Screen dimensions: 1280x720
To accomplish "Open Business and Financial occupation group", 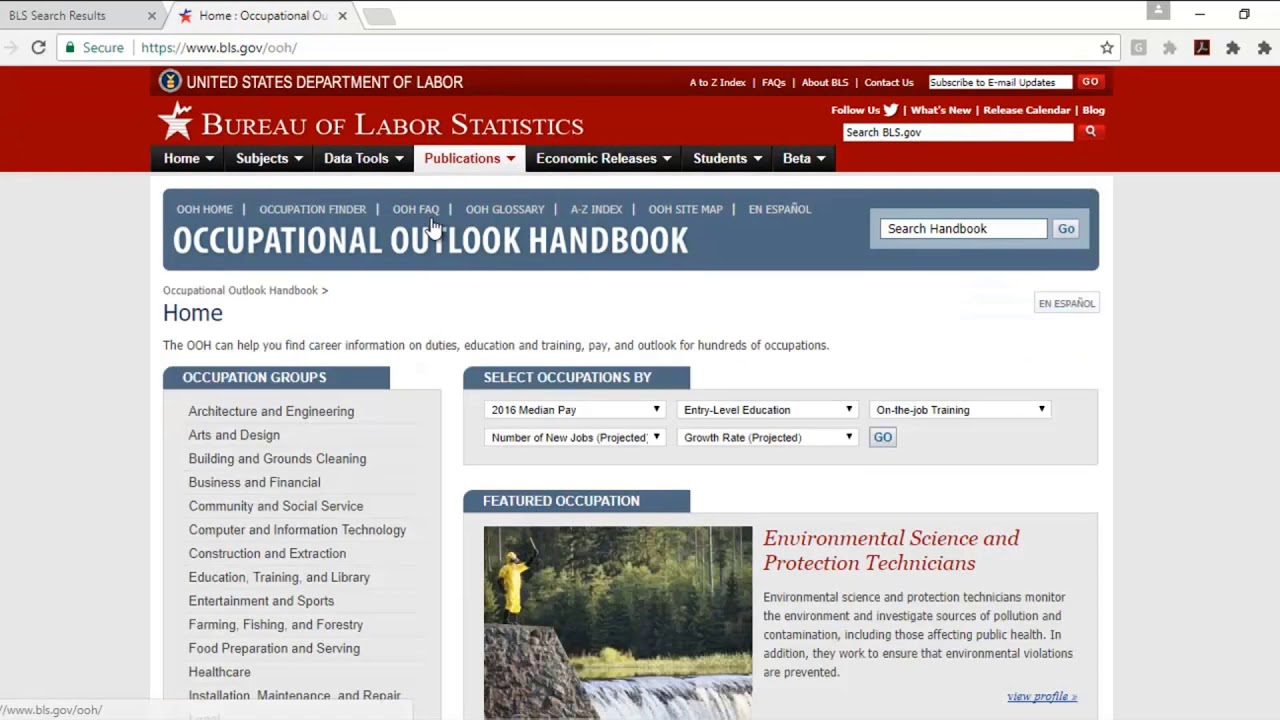I will tap(254, 482).
